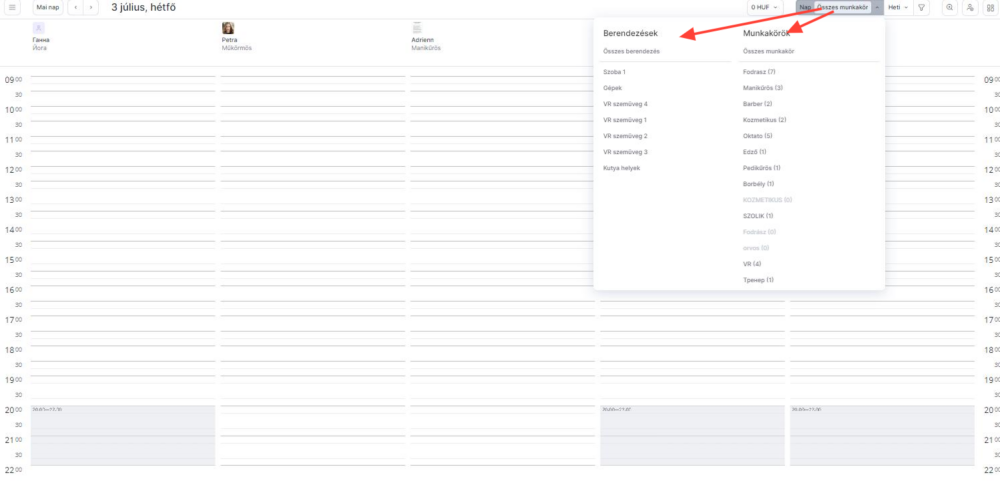Click the Összes munkakör toolbar selector
1000x499 pixels.
click(842, 8)
